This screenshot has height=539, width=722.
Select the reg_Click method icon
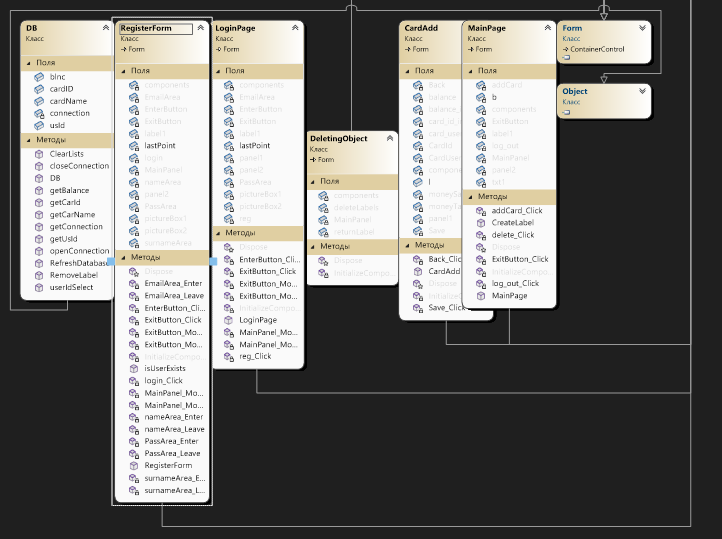click(x=229, y=357)
